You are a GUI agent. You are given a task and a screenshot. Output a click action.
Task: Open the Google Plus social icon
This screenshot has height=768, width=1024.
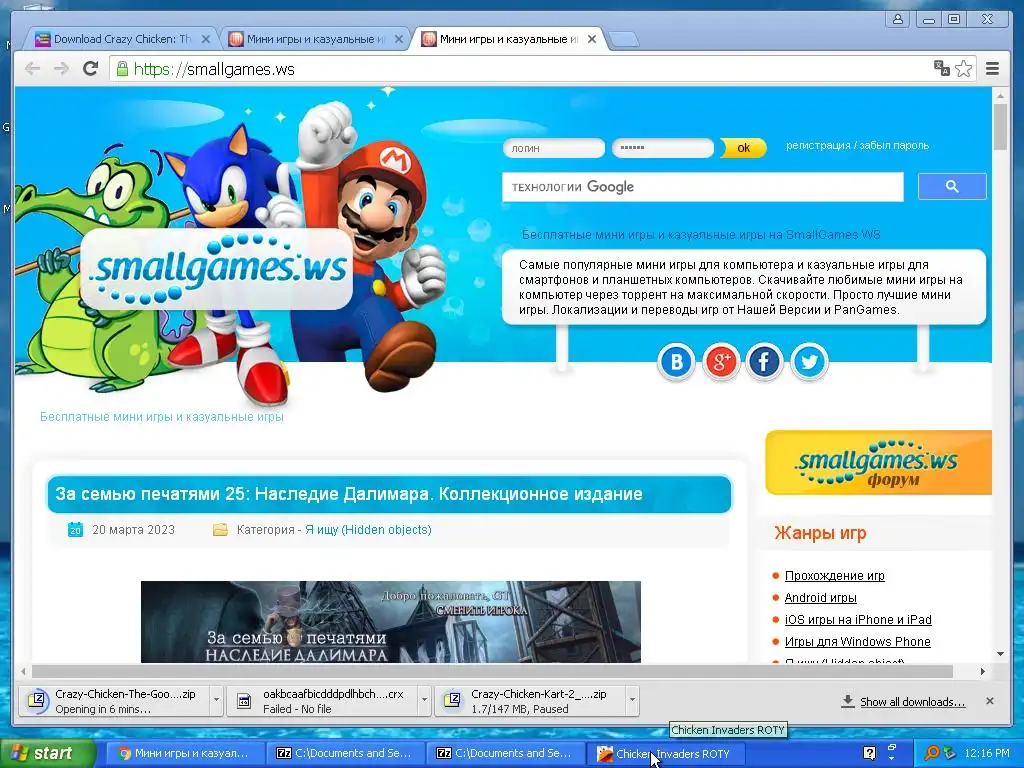coord(721,361)
